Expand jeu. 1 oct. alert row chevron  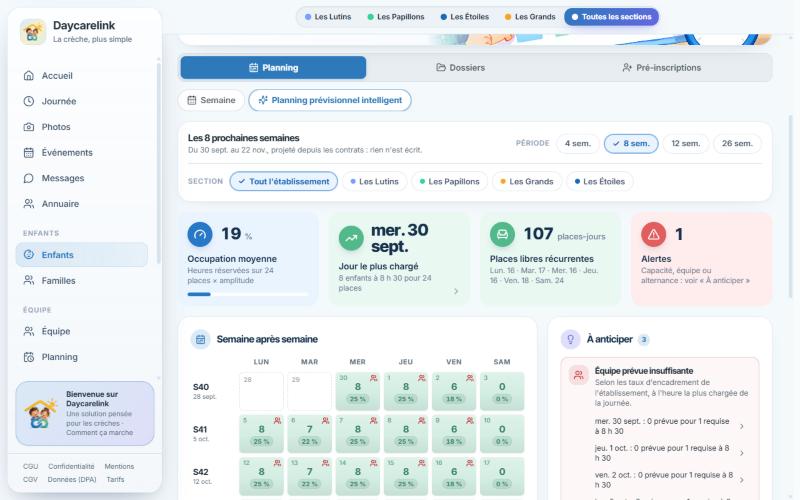(x=742, y=453)
